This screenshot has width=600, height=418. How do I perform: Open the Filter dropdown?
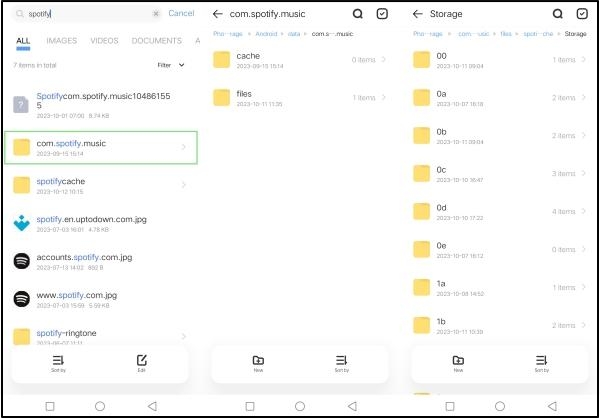(171, 65)
